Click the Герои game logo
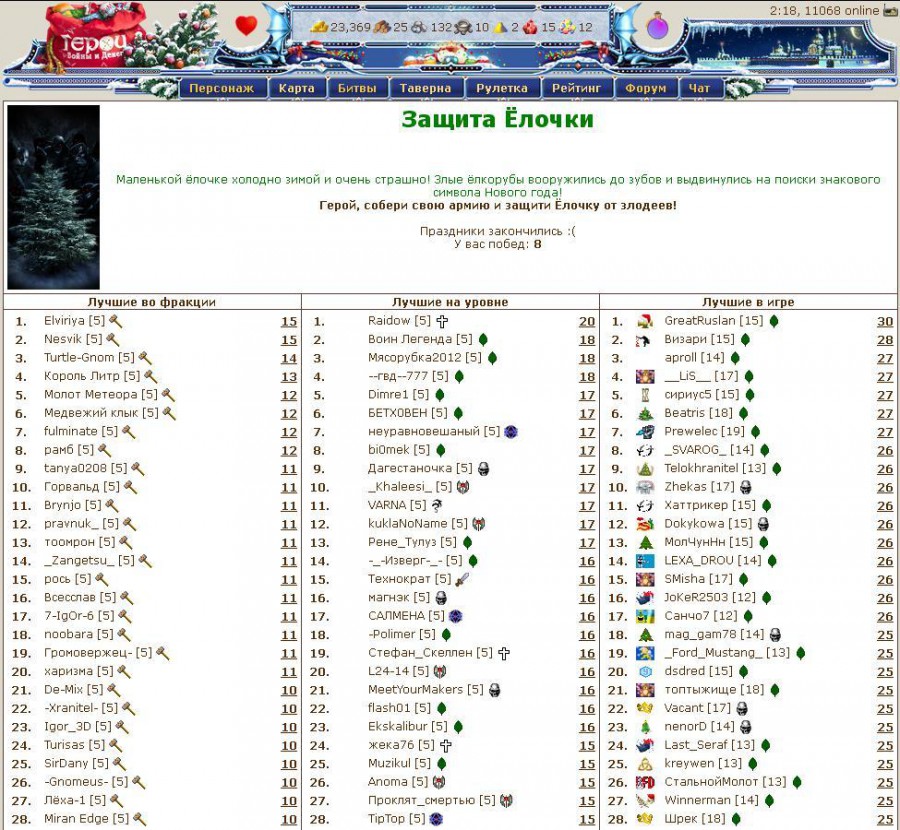Screen dimensions: 900x830 (94, 43)
